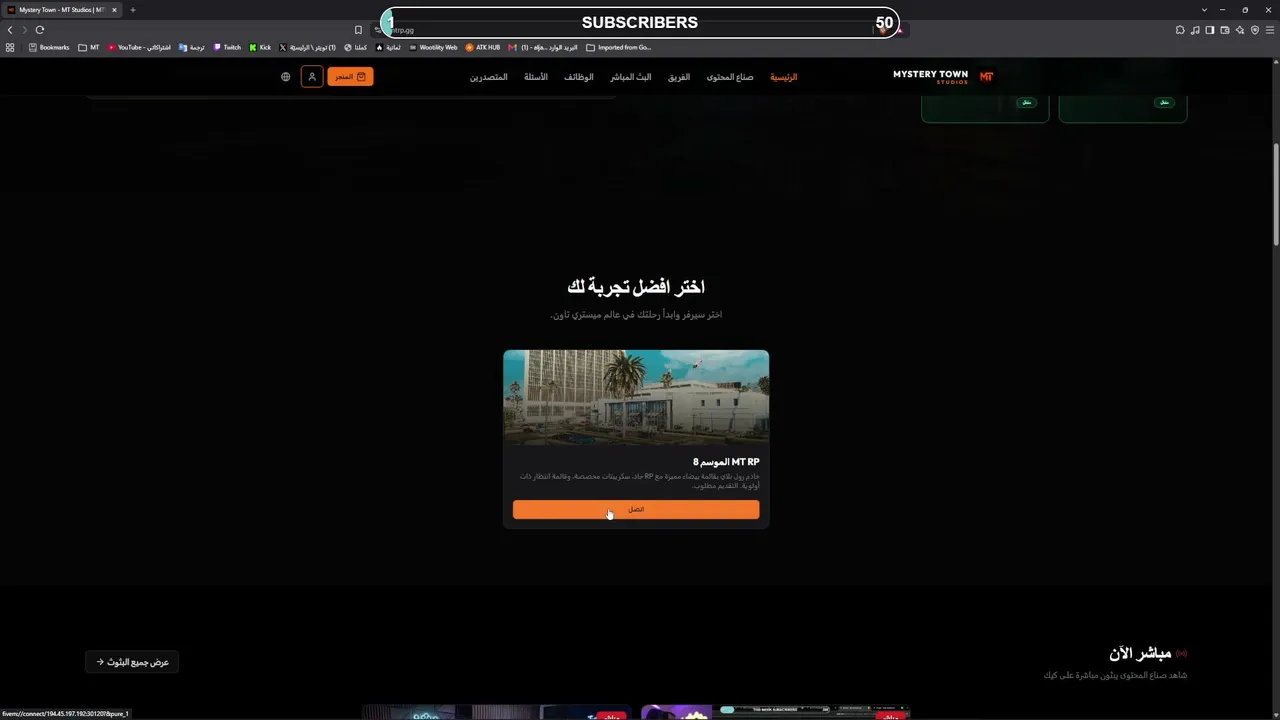Open site settings icon in address bar
Screen dimensions: 1280x720
click(378, 30)
